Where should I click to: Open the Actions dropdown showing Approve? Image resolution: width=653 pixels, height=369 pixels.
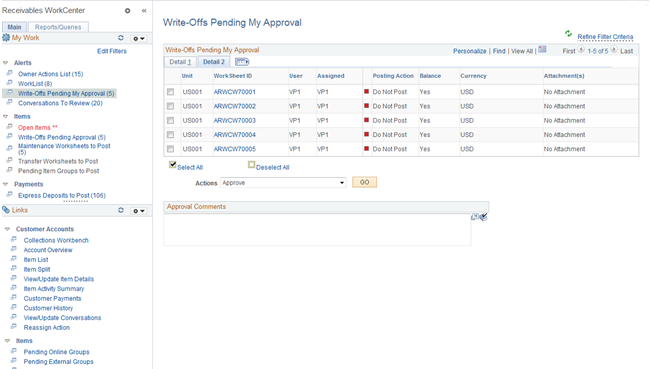pos(283,183)
